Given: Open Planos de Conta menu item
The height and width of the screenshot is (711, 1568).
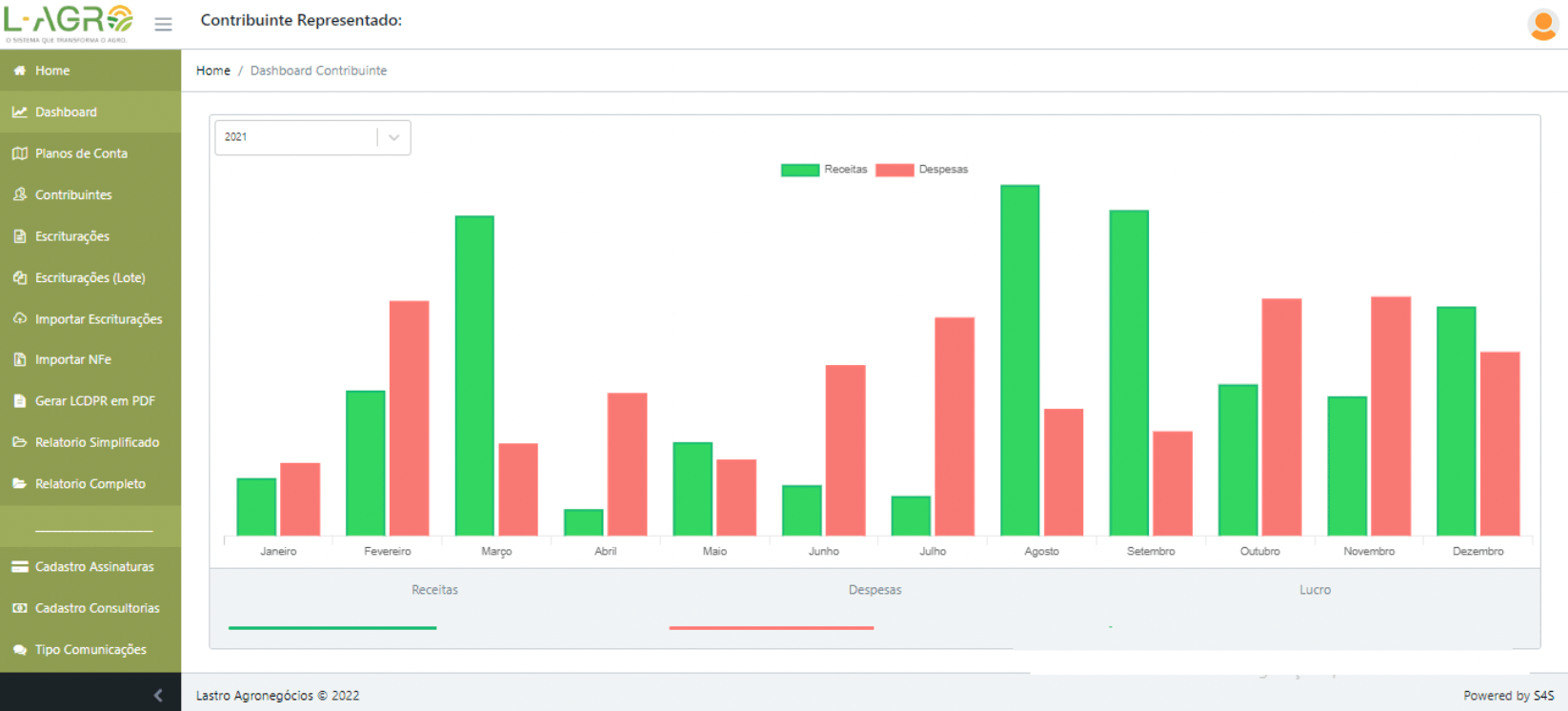Looking at the screenshot, I should pyautogui.click(x=90, y=153).
